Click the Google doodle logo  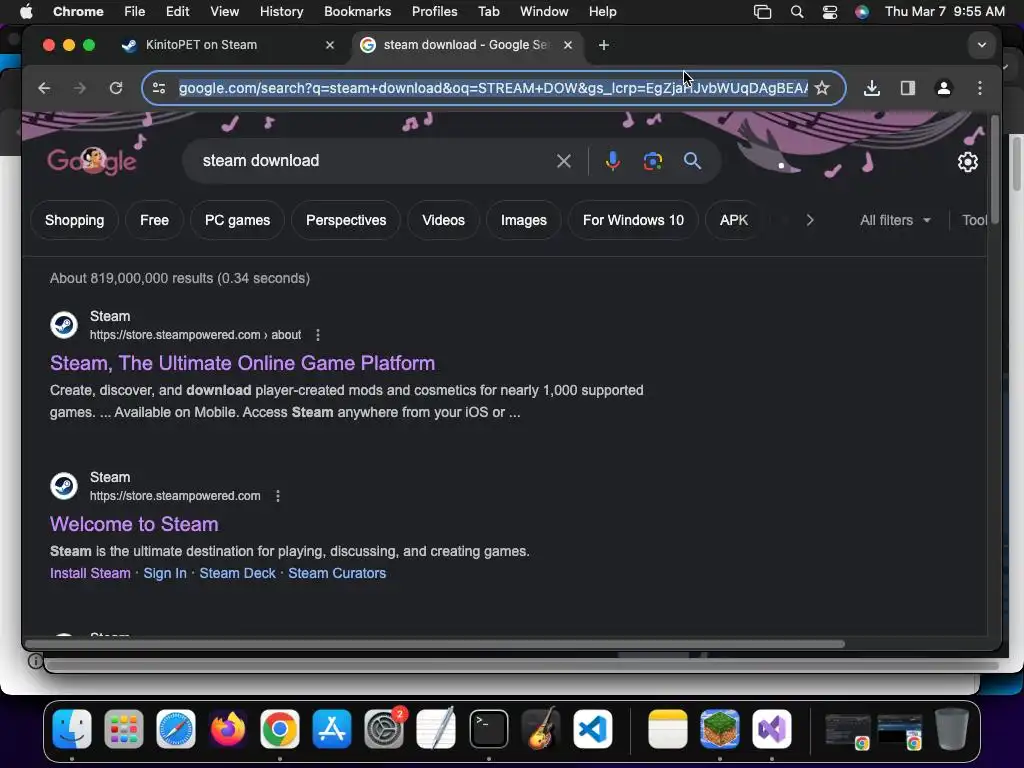coord(91,161)
